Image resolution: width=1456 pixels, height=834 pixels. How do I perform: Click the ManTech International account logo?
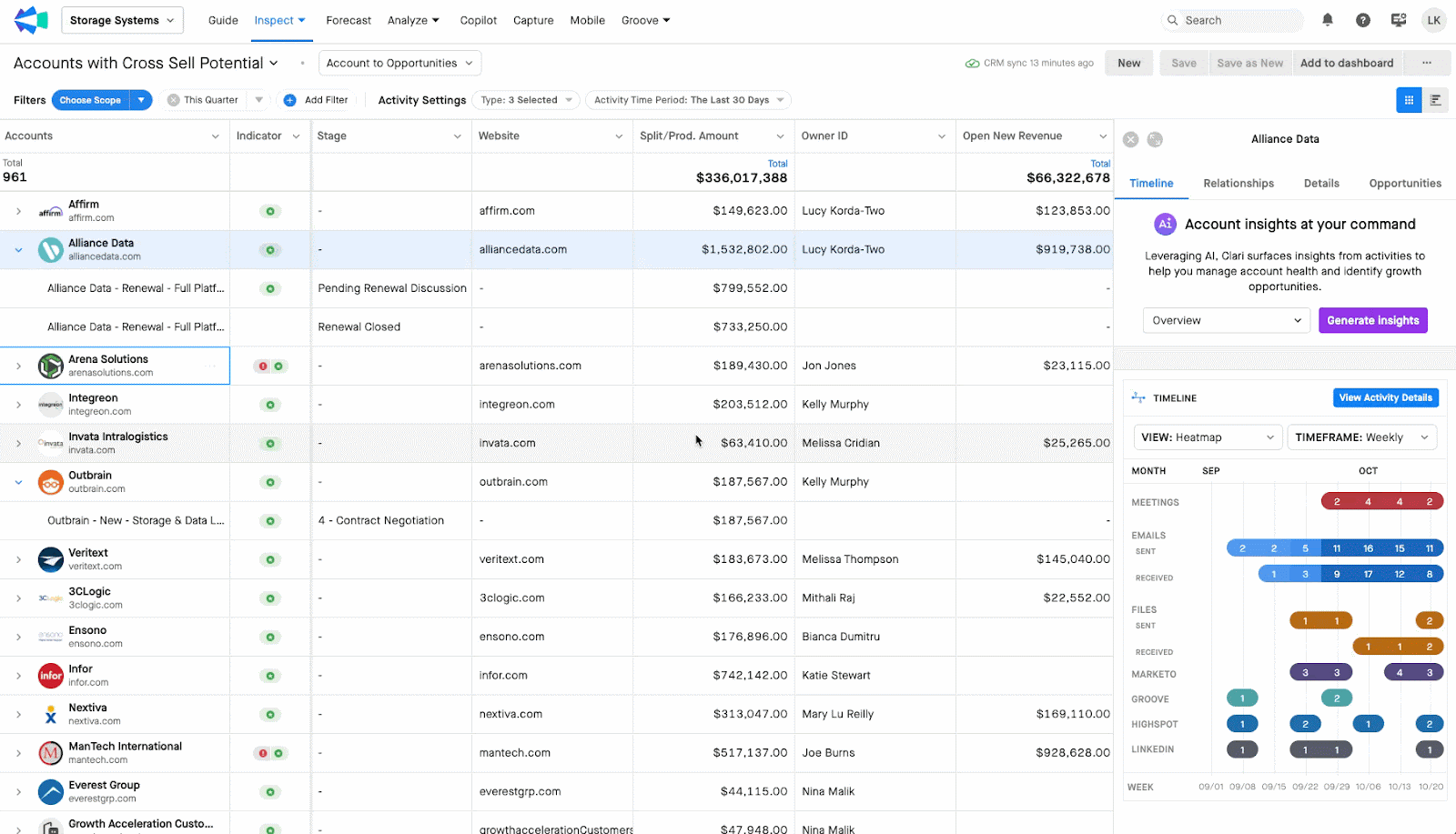51,753
